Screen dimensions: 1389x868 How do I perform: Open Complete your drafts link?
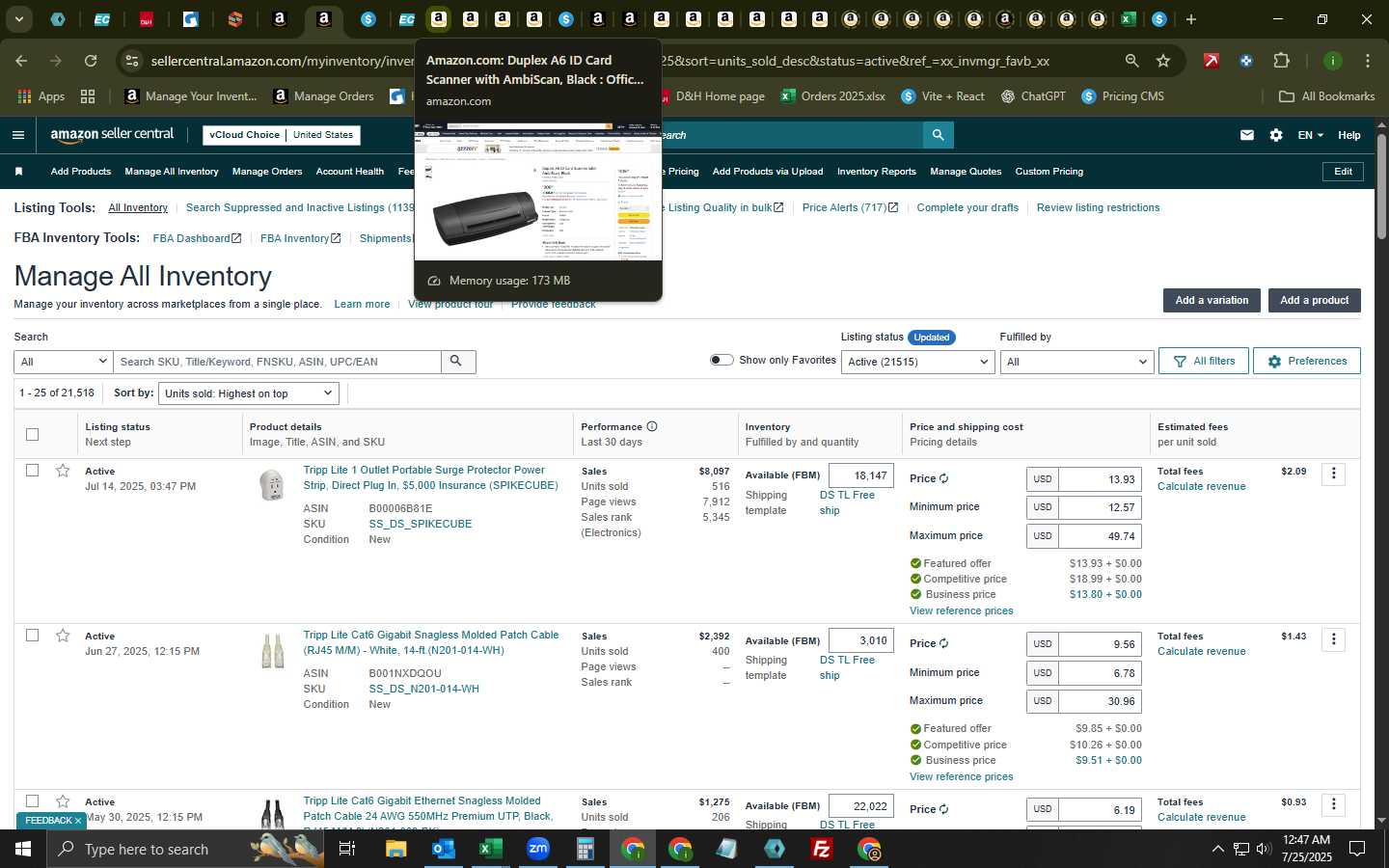(x=967, y=207)
